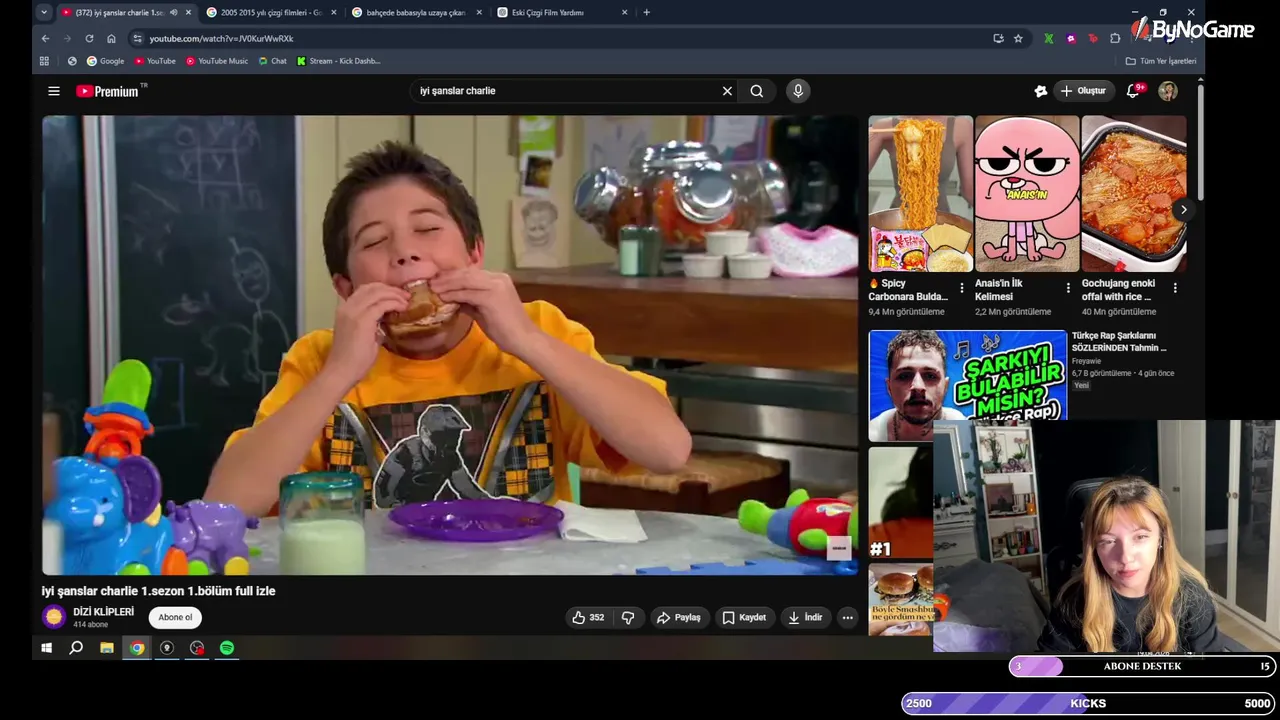The image size is (1280, 720).
Task: Open Spicy Carbonara Buldak short thumbnail
Action: tap(920, 194)
